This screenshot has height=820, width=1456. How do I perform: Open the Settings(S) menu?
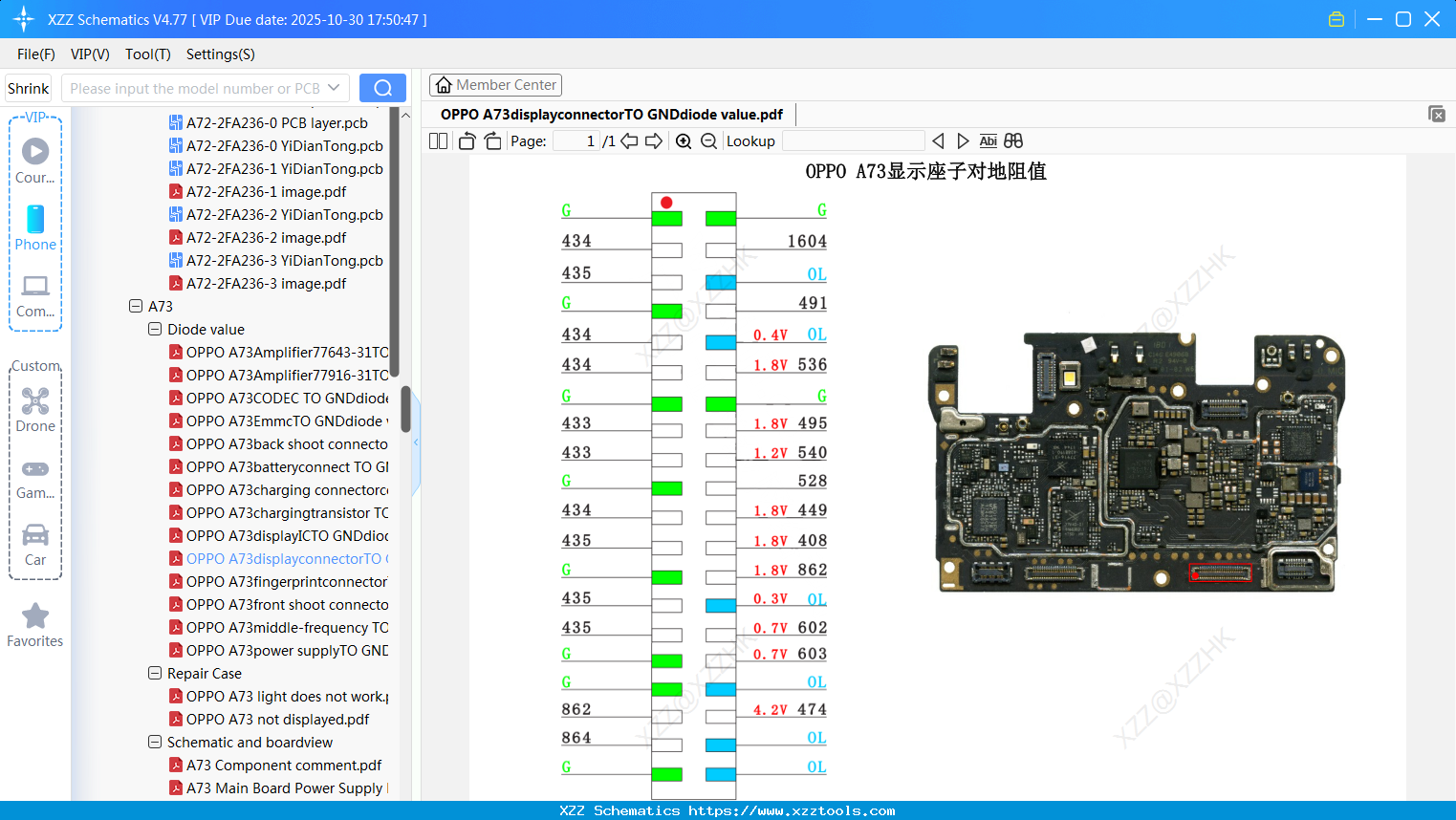click(x=221, y=54)
